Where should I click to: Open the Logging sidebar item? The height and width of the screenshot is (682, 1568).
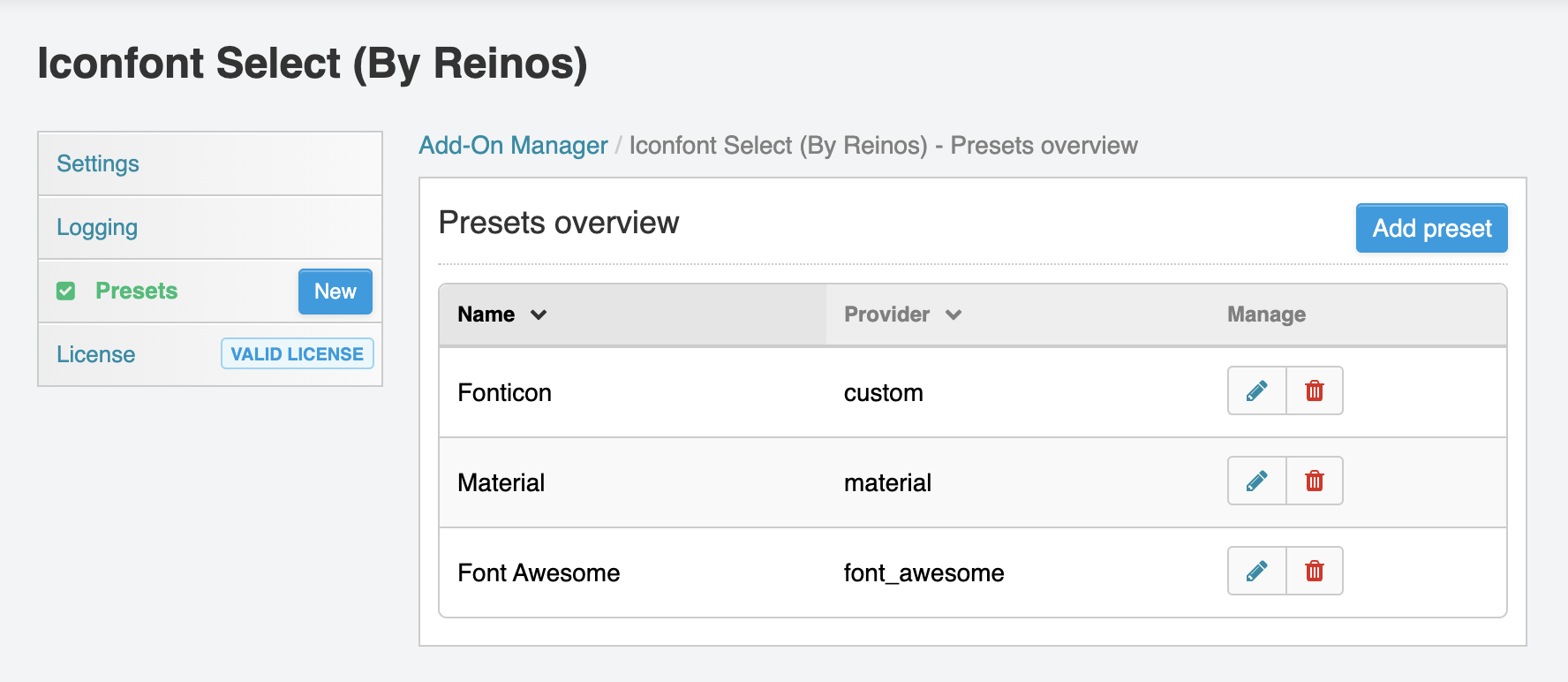coord(210,227)
